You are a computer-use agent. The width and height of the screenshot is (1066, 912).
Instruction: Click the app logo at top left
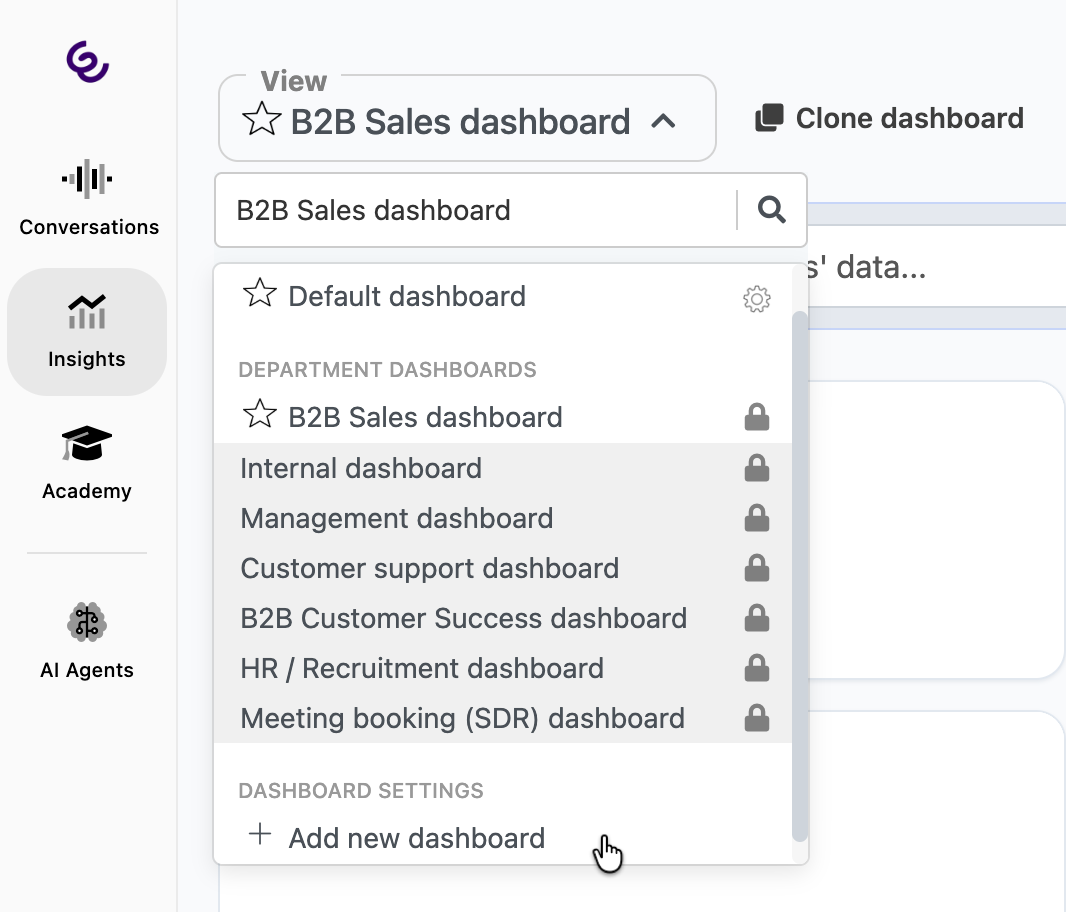tap(87, 61)
